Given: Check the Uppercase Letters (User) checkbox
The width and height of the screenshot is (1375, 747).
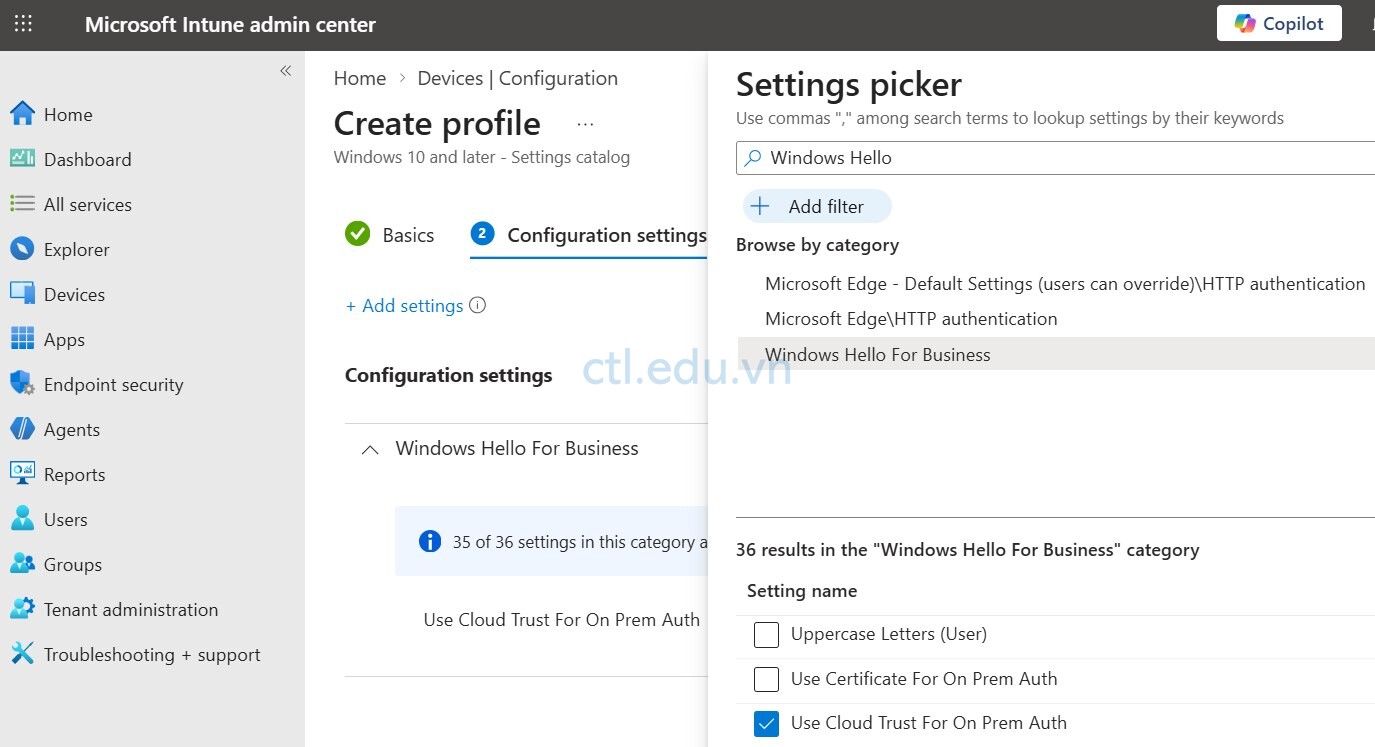Looking at the screenshot, I should (766, 634).
